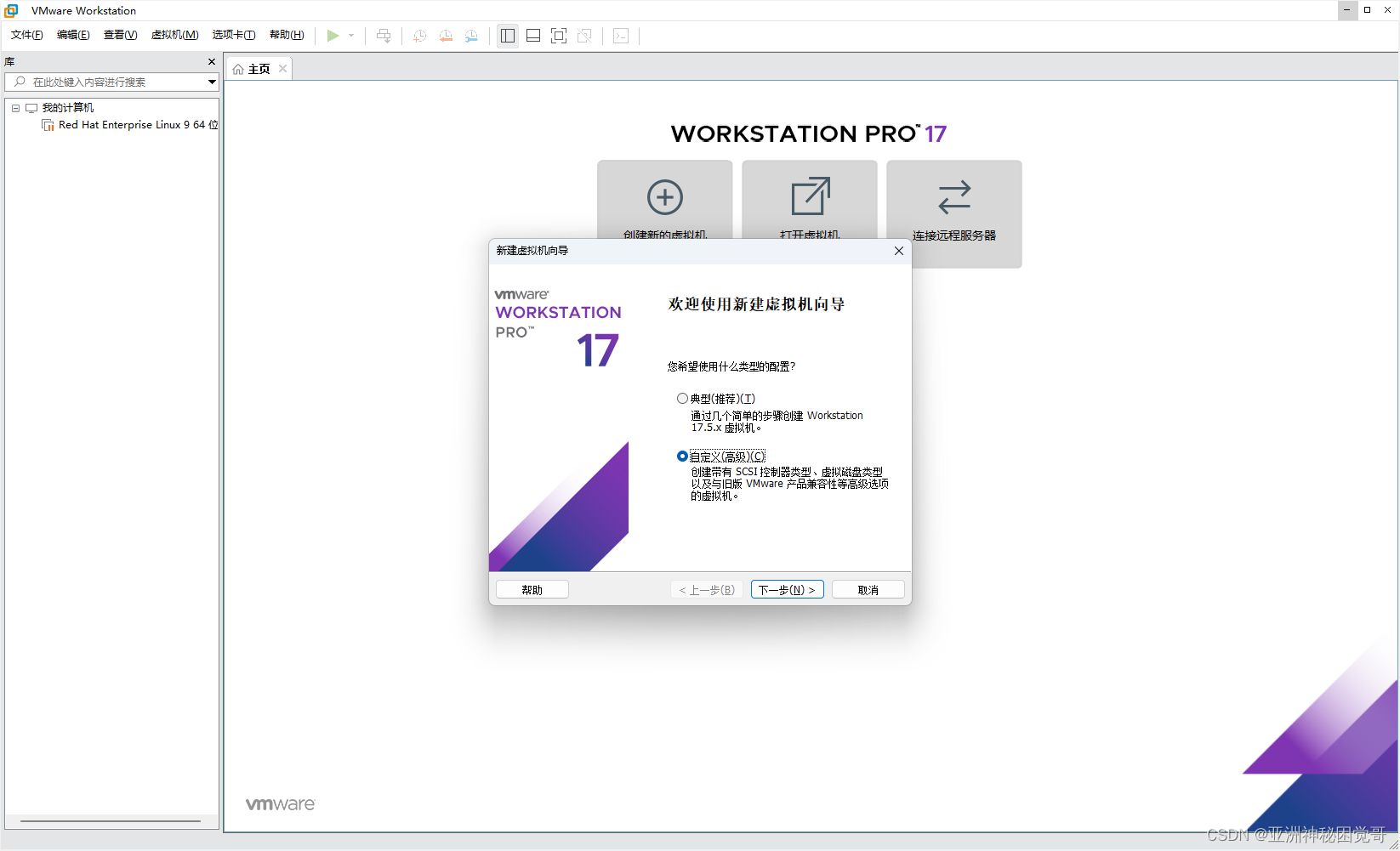1400x851 pixels.
Task: Select the 自定义(高级) radio option
Action: pos(682,457)
